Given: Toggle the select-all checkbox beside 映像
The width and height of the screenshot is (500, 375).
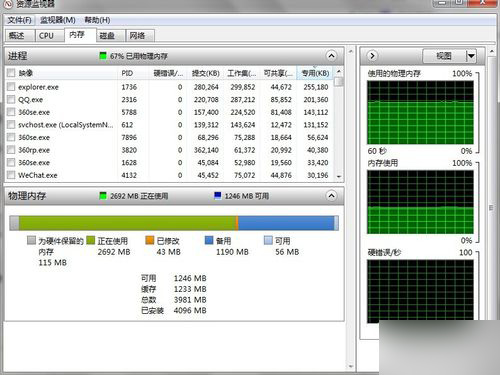Looking at the screenshot, I should click(11, 73).
